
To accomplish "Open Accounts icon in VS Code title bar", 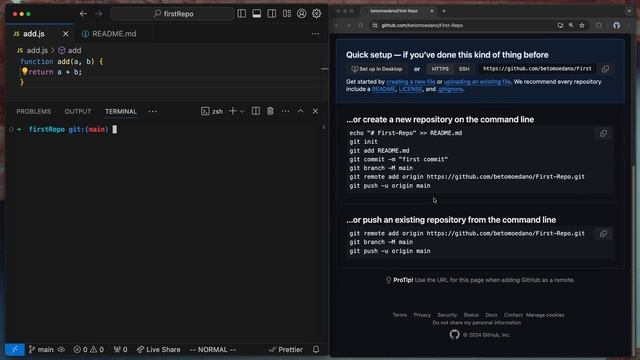I will click(302, 13).
